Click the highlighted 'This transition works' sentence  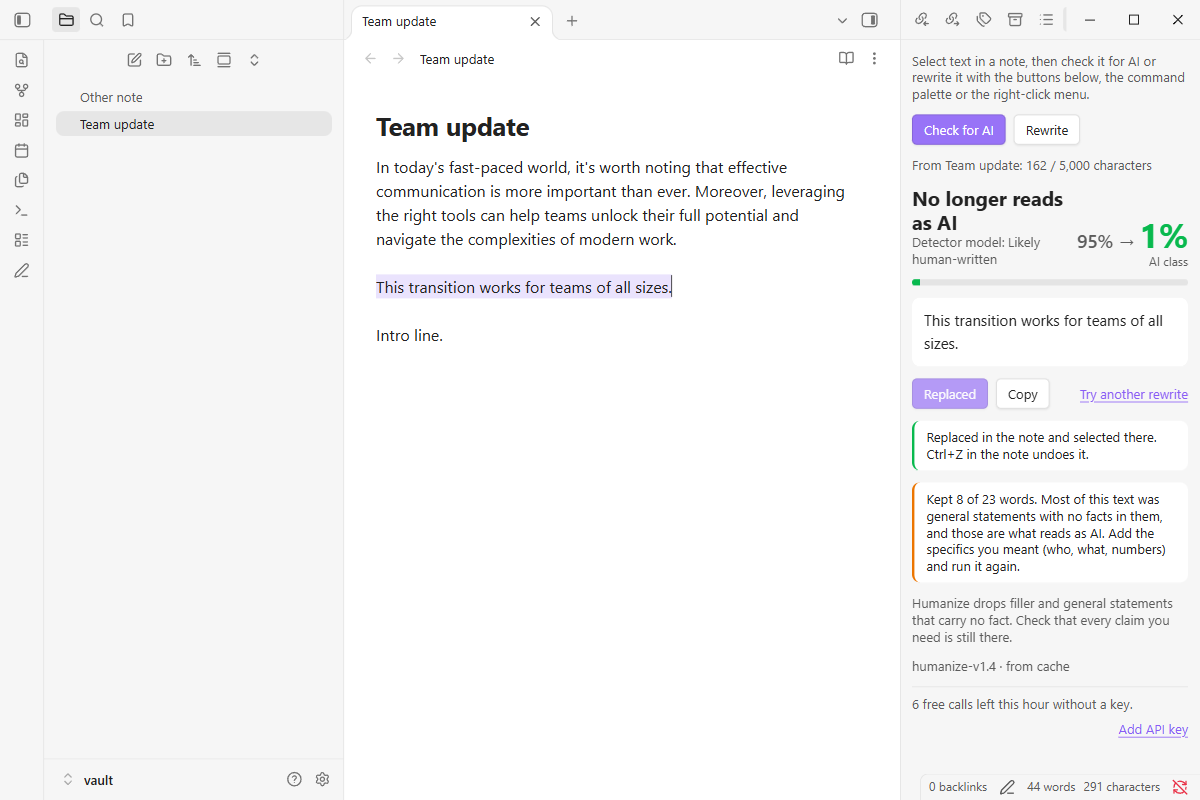(523, 287)
